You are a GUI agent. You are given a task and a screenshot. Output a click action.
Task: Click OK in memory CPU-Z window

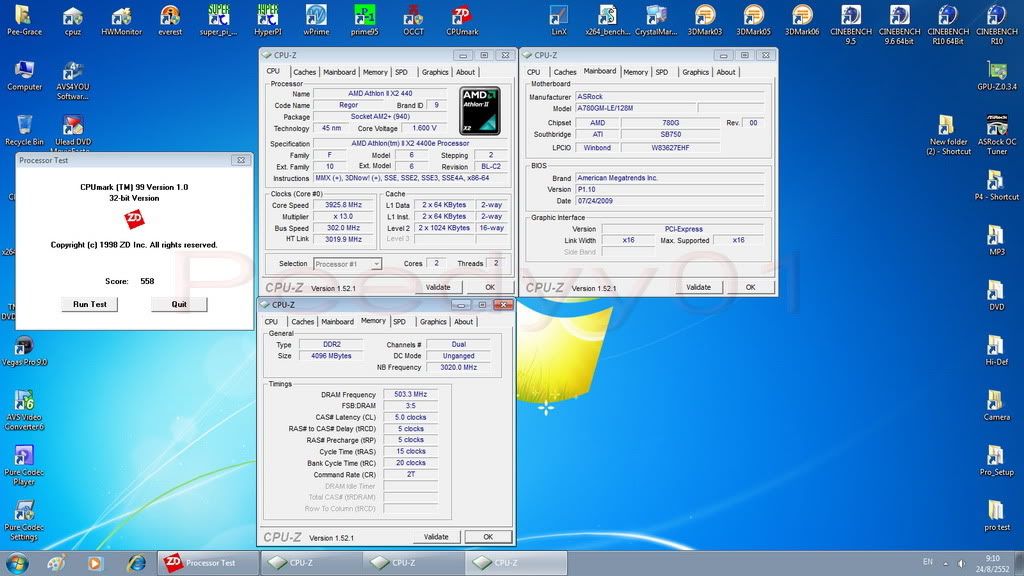488,537
